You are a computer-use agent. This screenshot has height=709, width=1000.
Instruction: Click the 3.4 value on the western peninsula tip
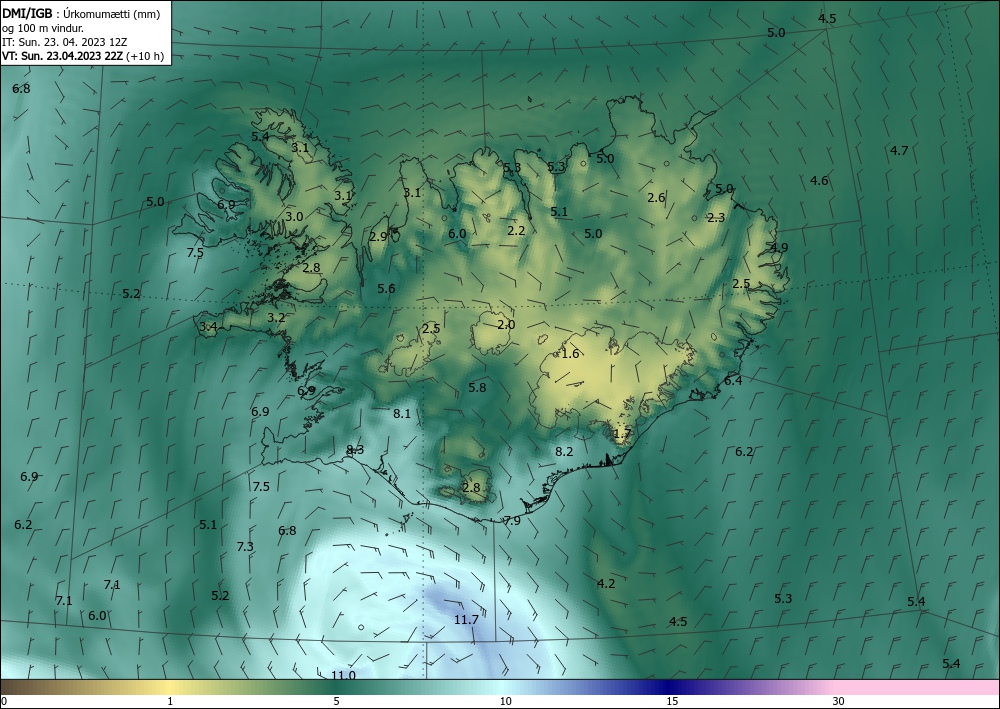(x=209, y=327)
